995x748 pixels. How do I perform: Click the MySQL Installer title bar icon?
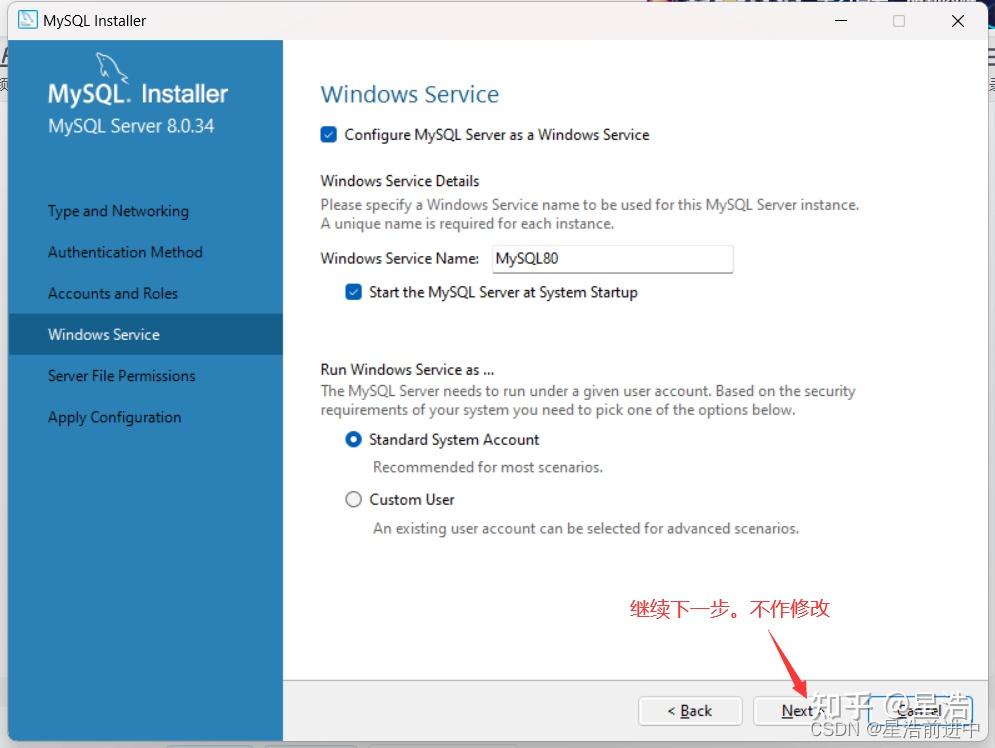point(27,20)
